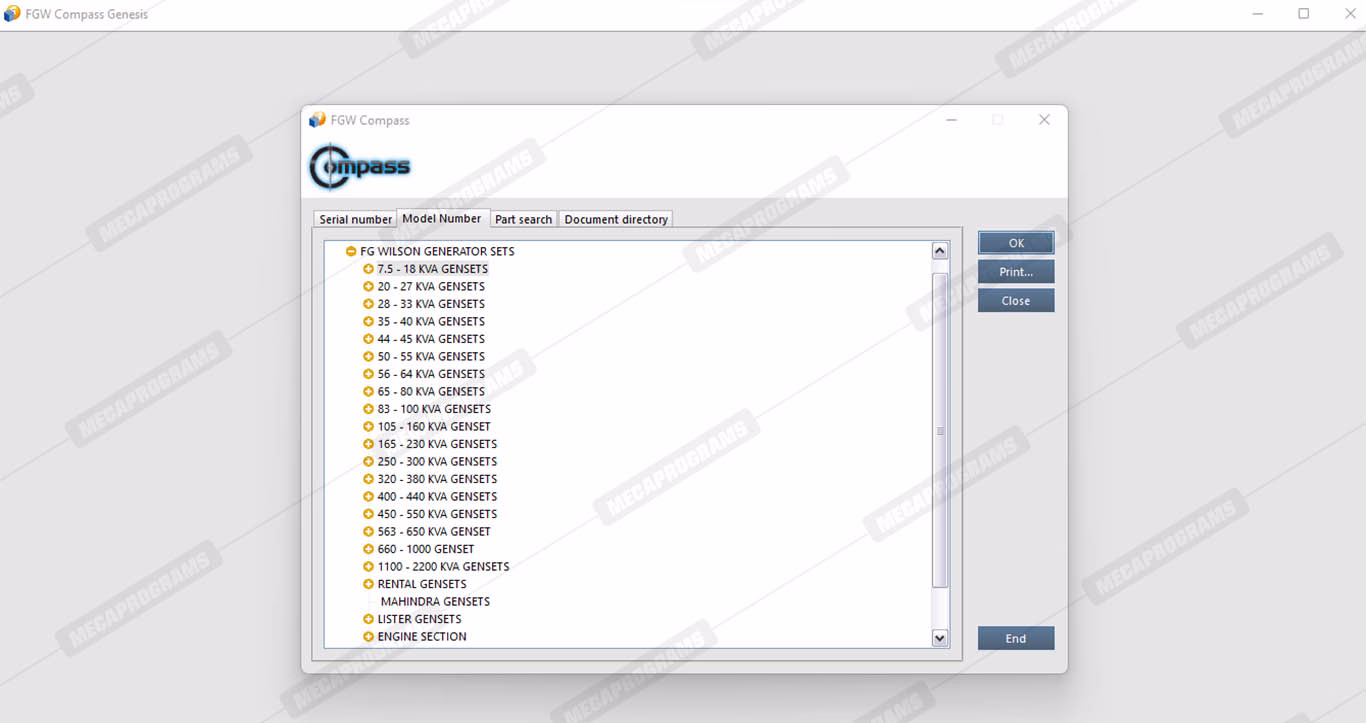Select 320 - 380 KVA GENSETS label

tap(437, 479)
